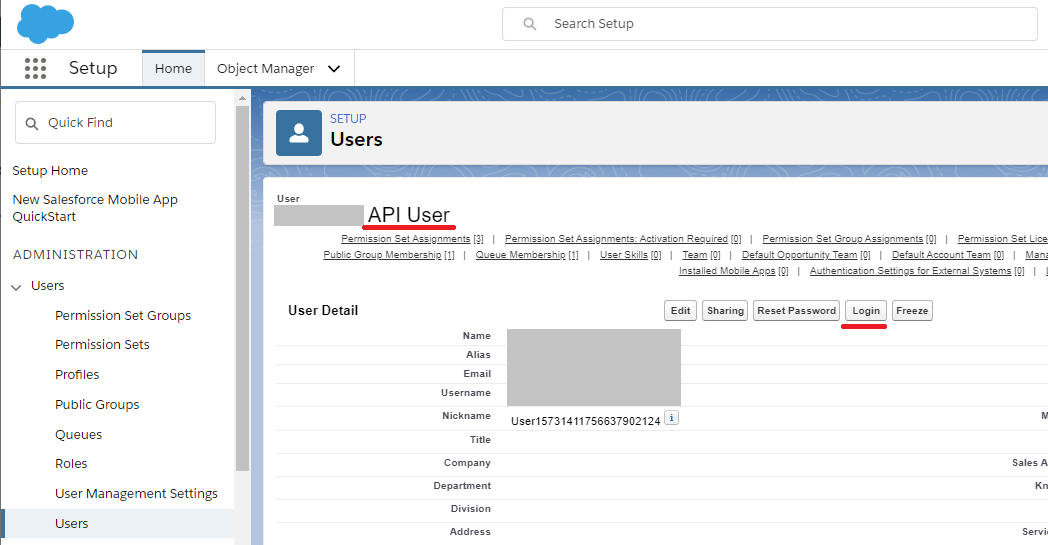This screenshot has height=545, width=1048.
Task: Open Permission Set Groups
Action: pos(123,316)
